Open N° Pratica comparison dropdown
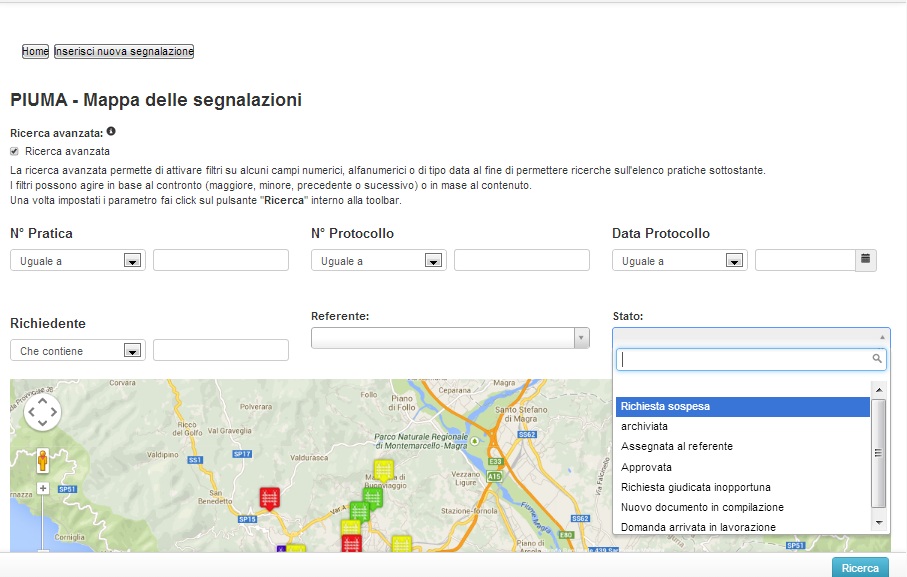The width and height of the screenshot is (907, 577). 78,260
